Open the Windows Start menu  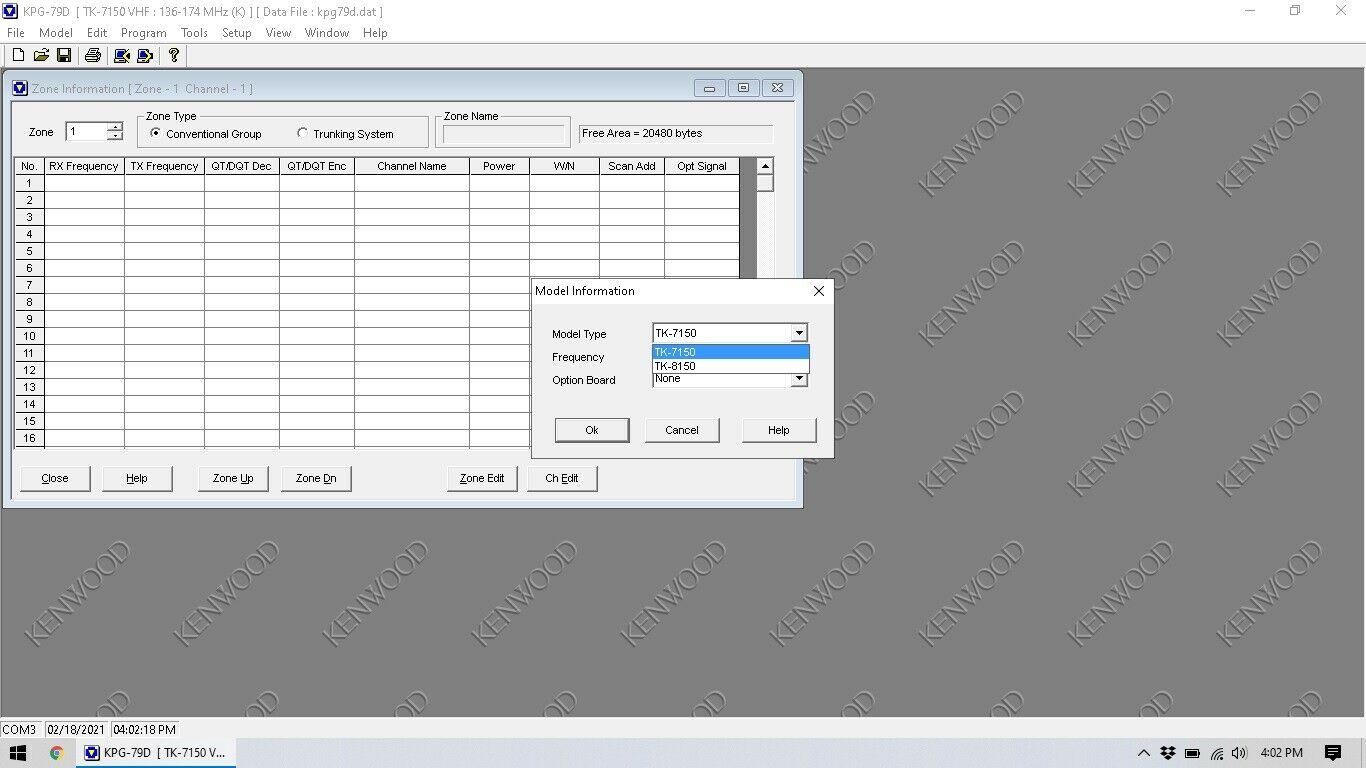[18, 753]
